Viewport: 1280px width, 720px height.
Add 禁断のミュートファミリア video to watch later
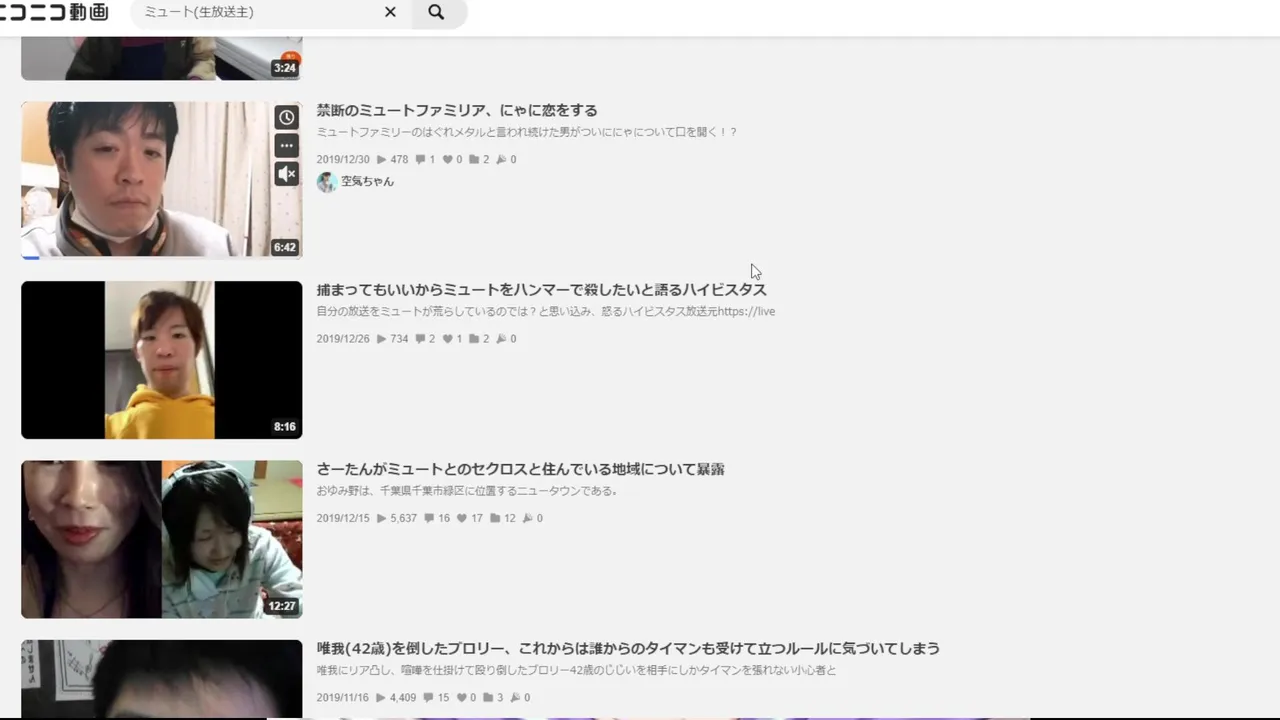(x=287, y=117)
